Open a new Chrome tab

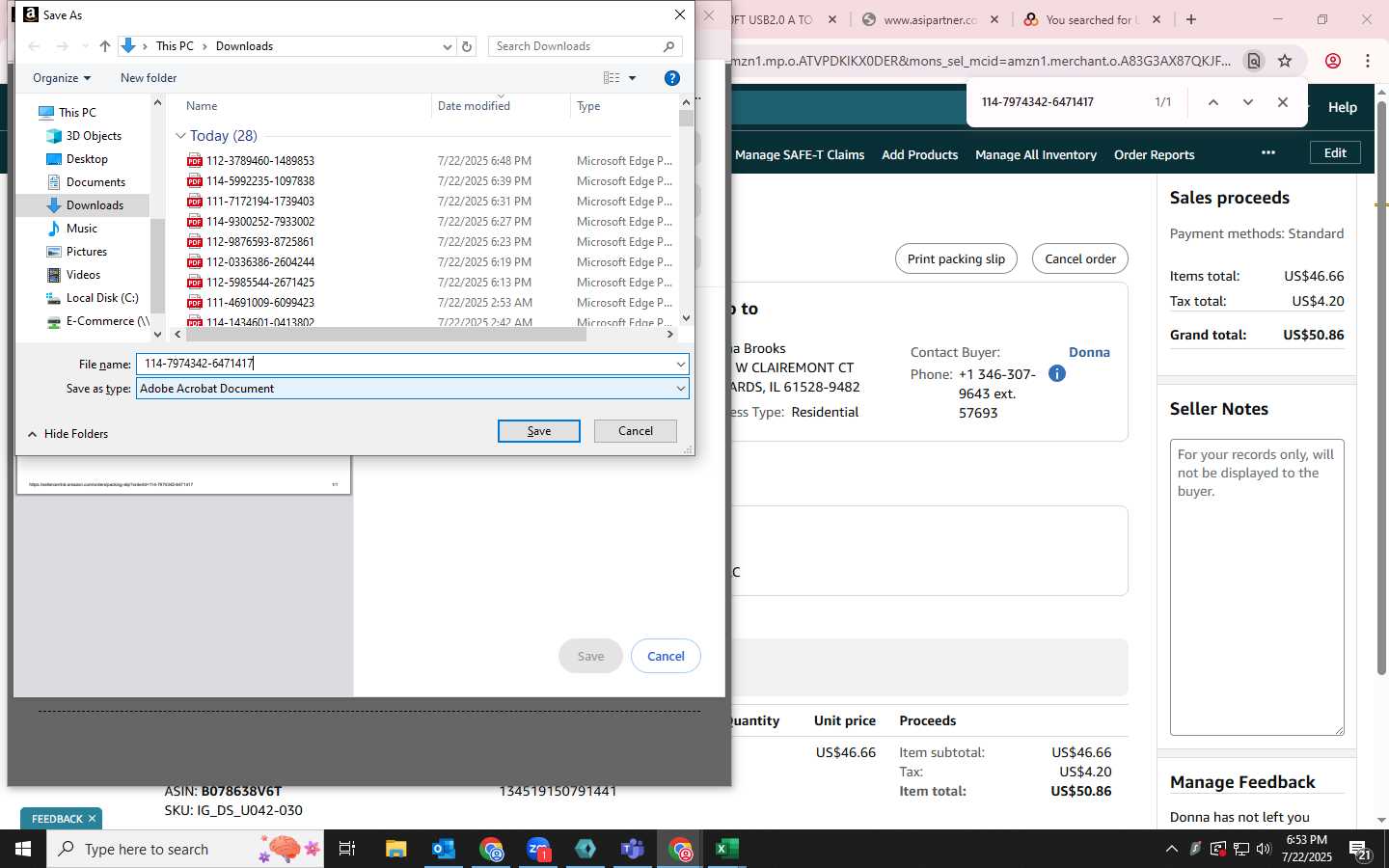pyautogui.click(x=1191, y=19)
